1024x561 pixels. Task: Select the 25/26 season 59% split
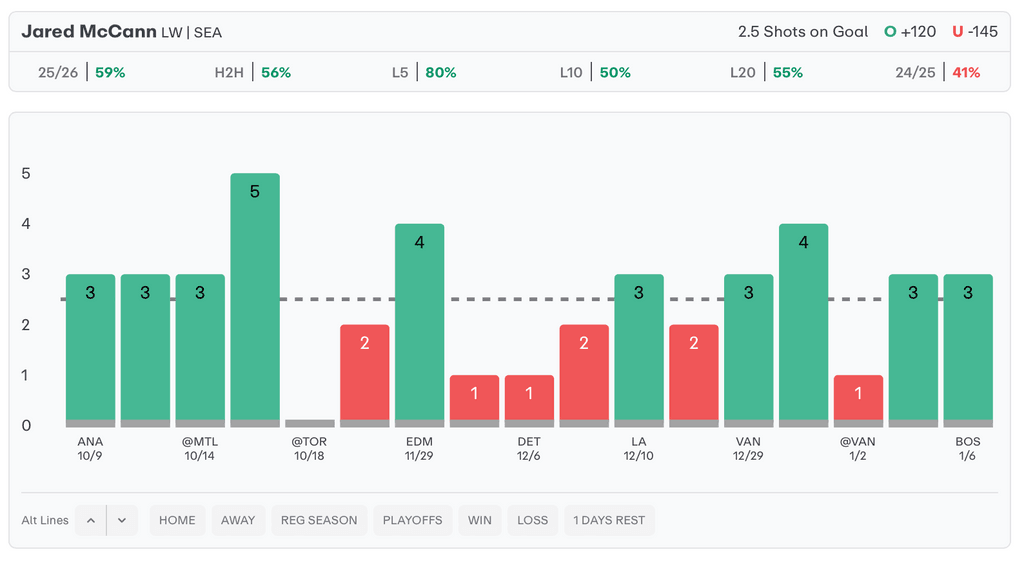click(x=81, y=73)
